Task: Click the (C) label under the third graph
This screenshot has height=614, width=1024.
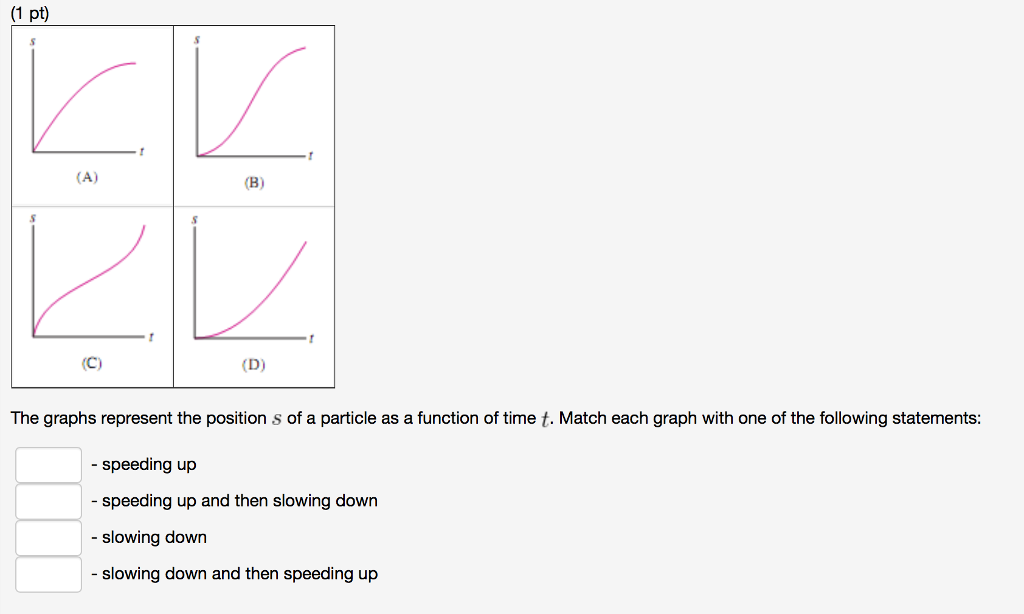Action: 92,364
